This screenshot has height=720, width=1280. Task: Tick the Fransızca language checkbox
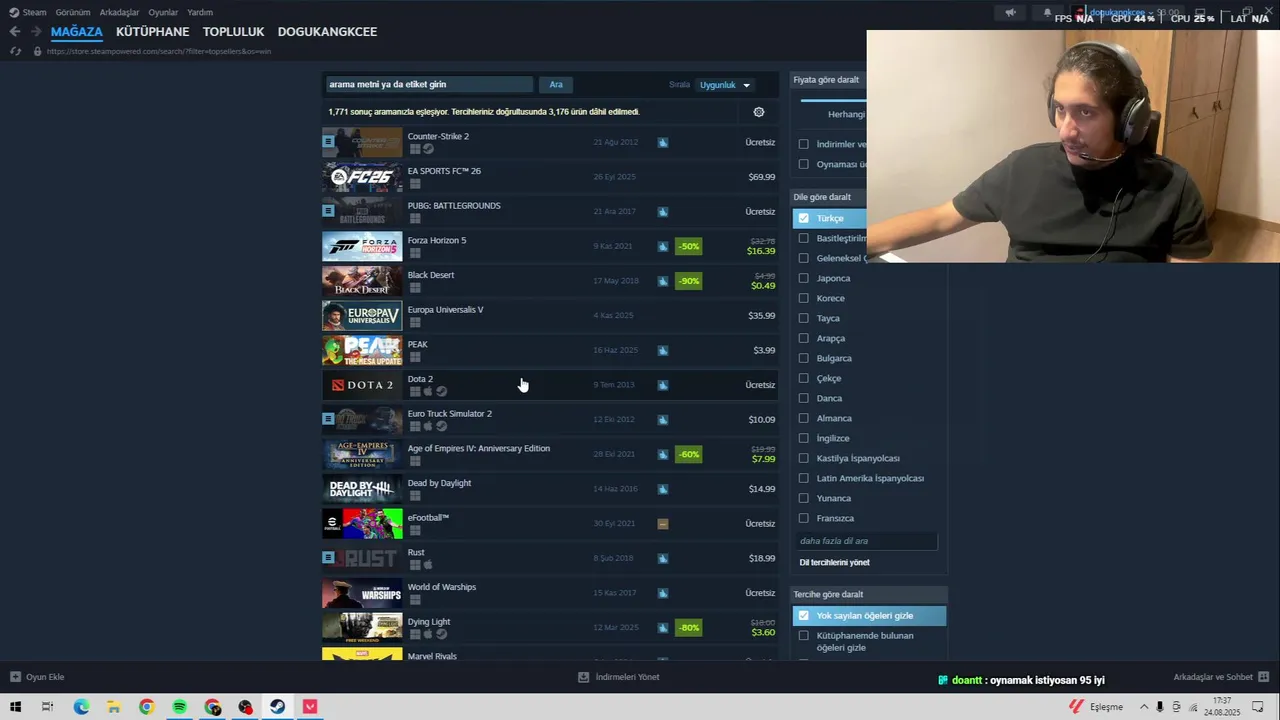(803, 518)
